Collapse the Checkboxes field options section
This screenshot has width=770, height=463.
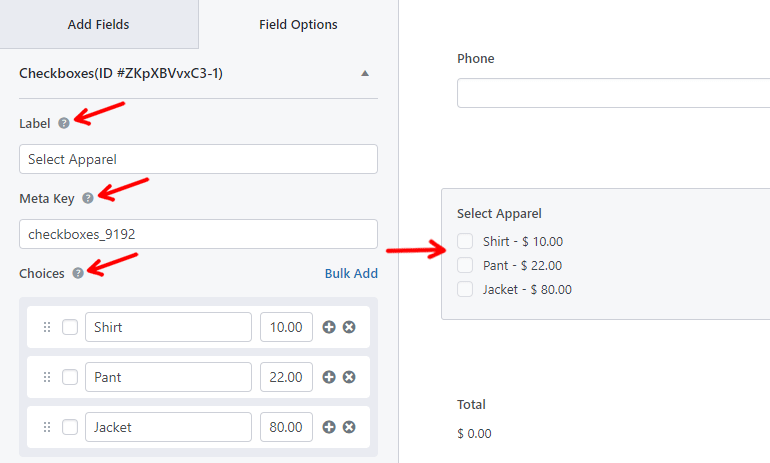[365, 74]
